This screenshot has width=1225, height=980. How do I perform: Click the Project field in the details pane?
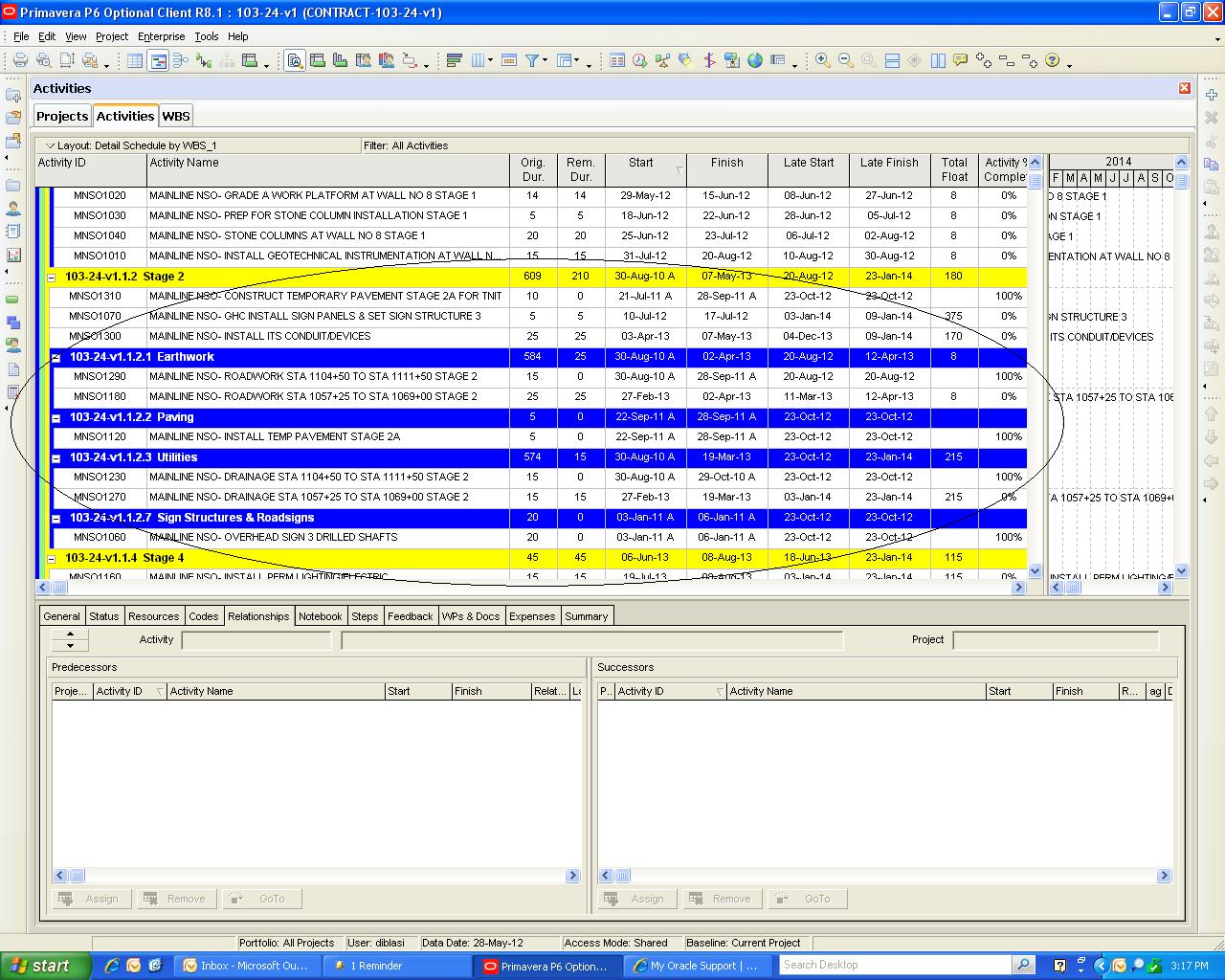pyautogui.click(x=1056, y=639)
